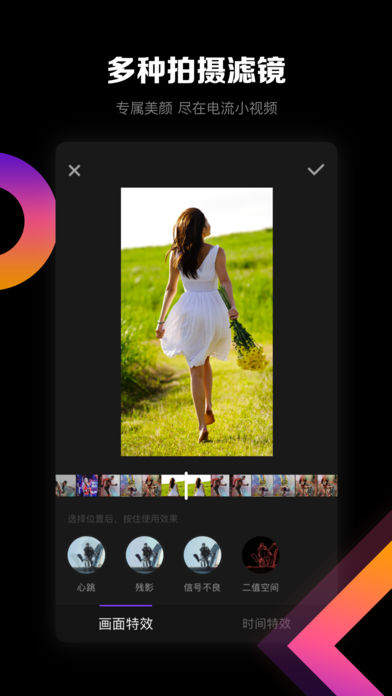
Task: Select the first frame in the timeline strip
Action: coord(66,486)
